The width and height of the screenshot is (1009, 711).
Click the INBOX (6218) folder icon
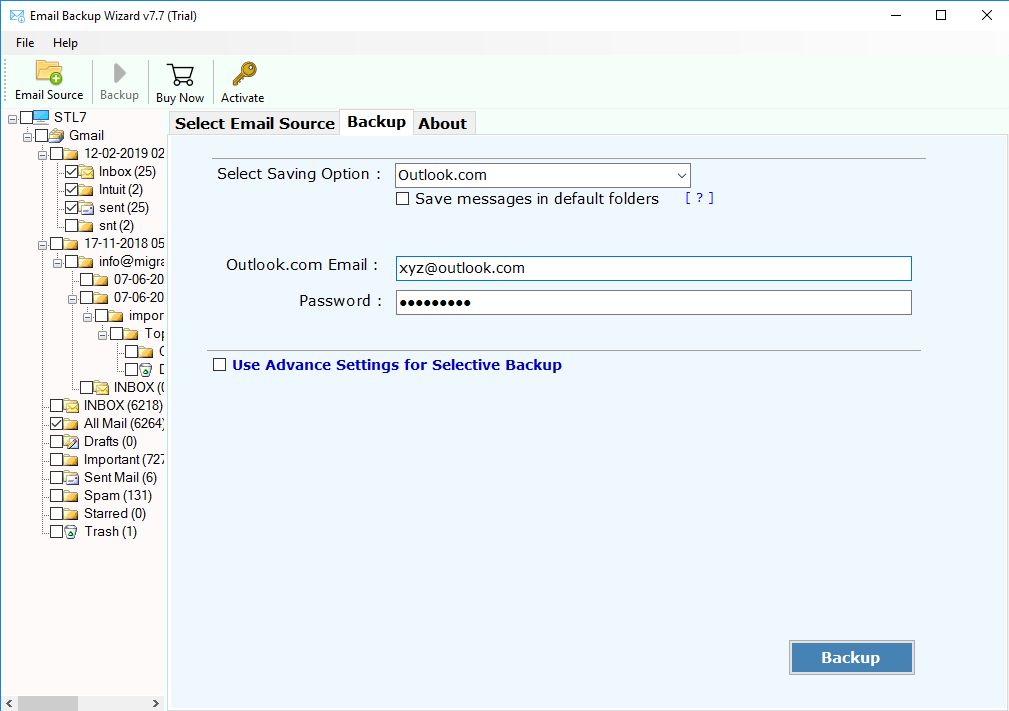[x=71, y=406]
